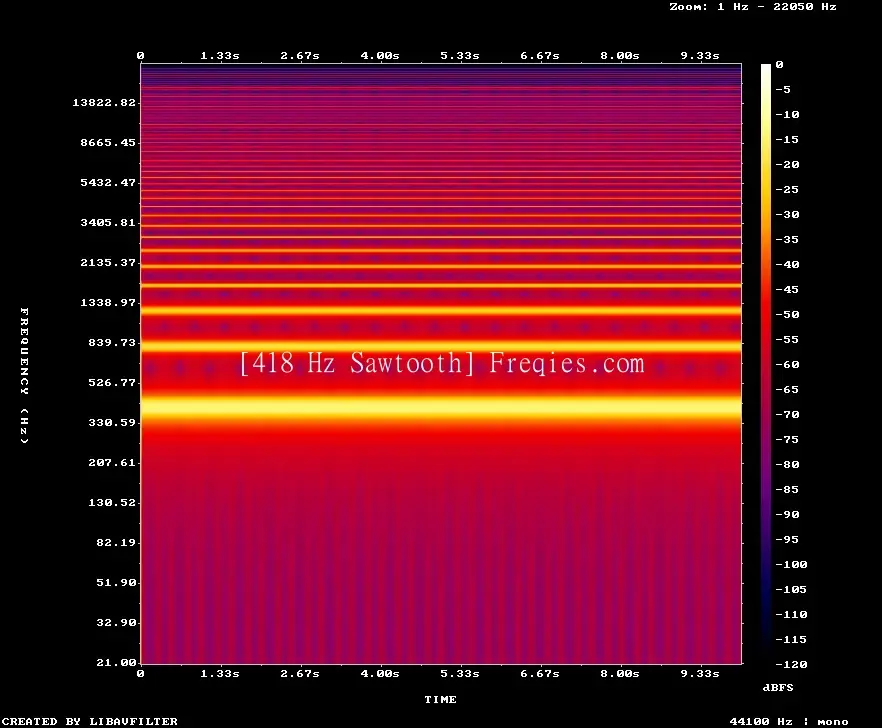
Task: Click the -55 dBFS scale value
Action: tap(787, 339)
